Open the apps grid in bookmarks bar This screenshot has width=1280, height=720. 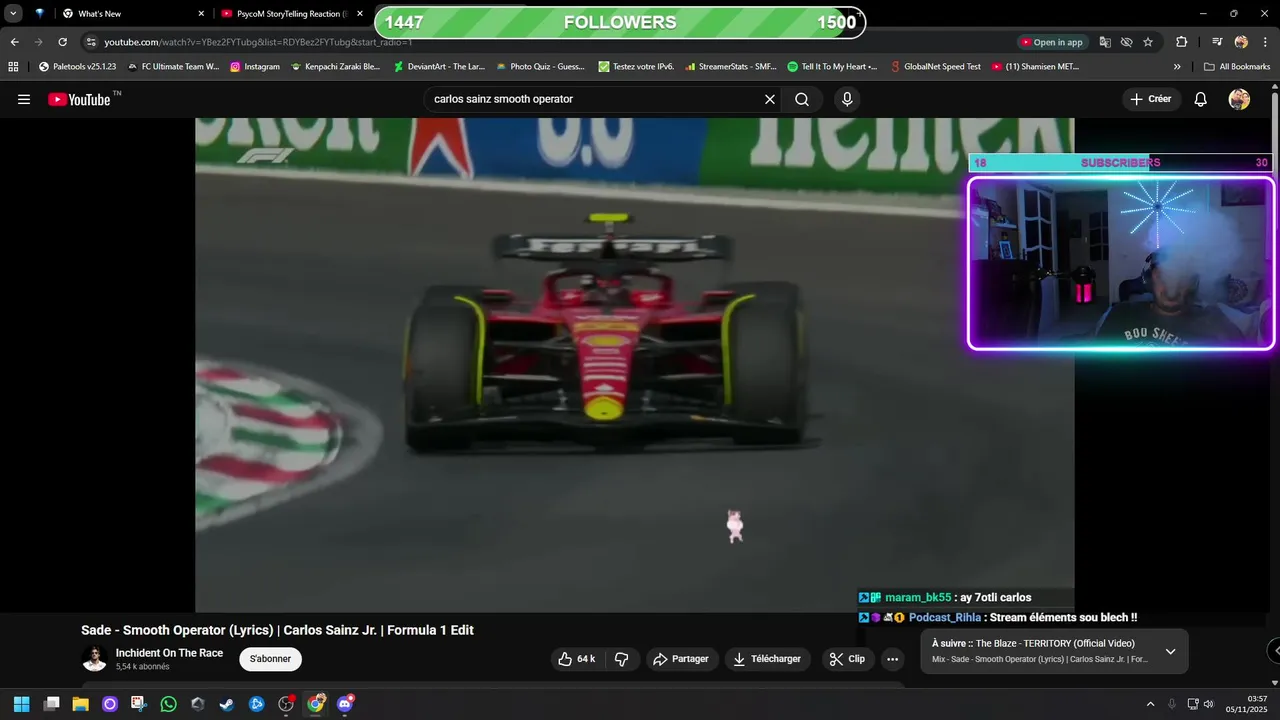point(13,67)
